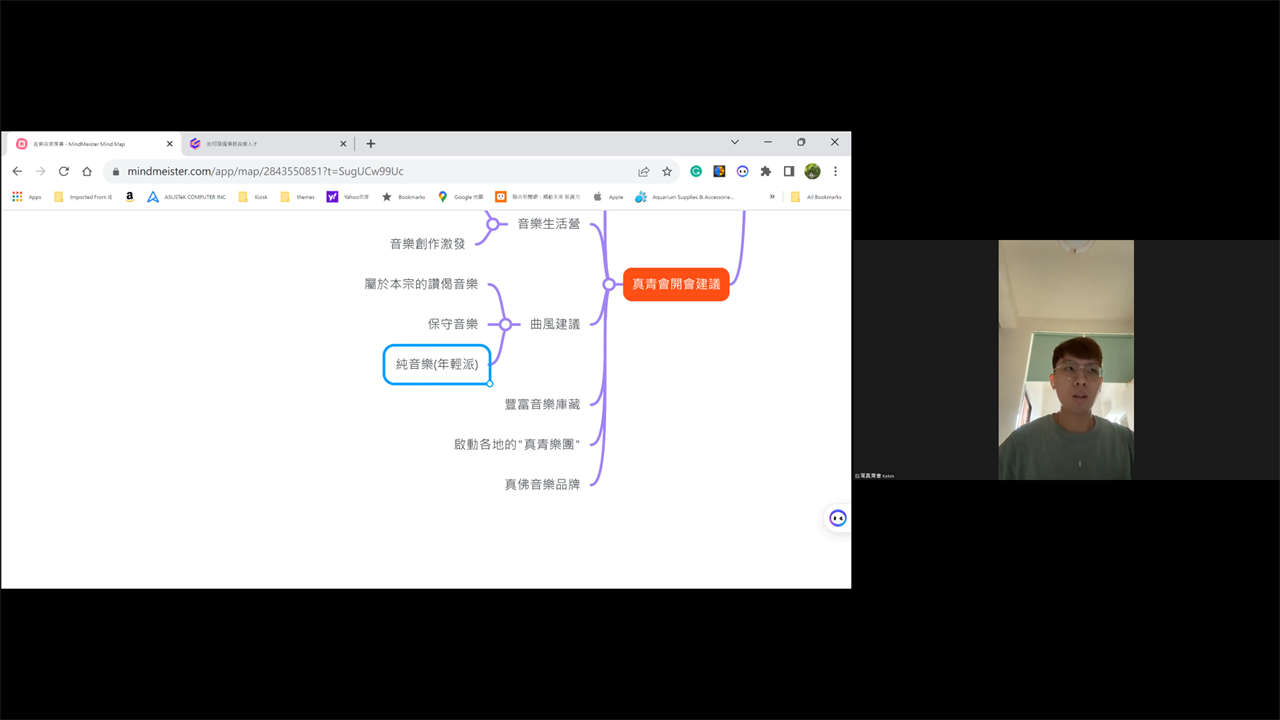Open the Apps shortcut in bookmarks bar

click(x=27, y=197)
